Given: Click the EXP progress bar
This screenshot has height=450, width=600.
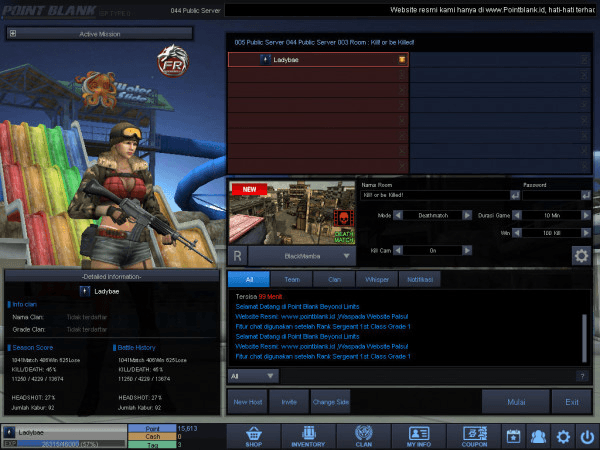Looking at the screenshot, I should pos(71,444).
